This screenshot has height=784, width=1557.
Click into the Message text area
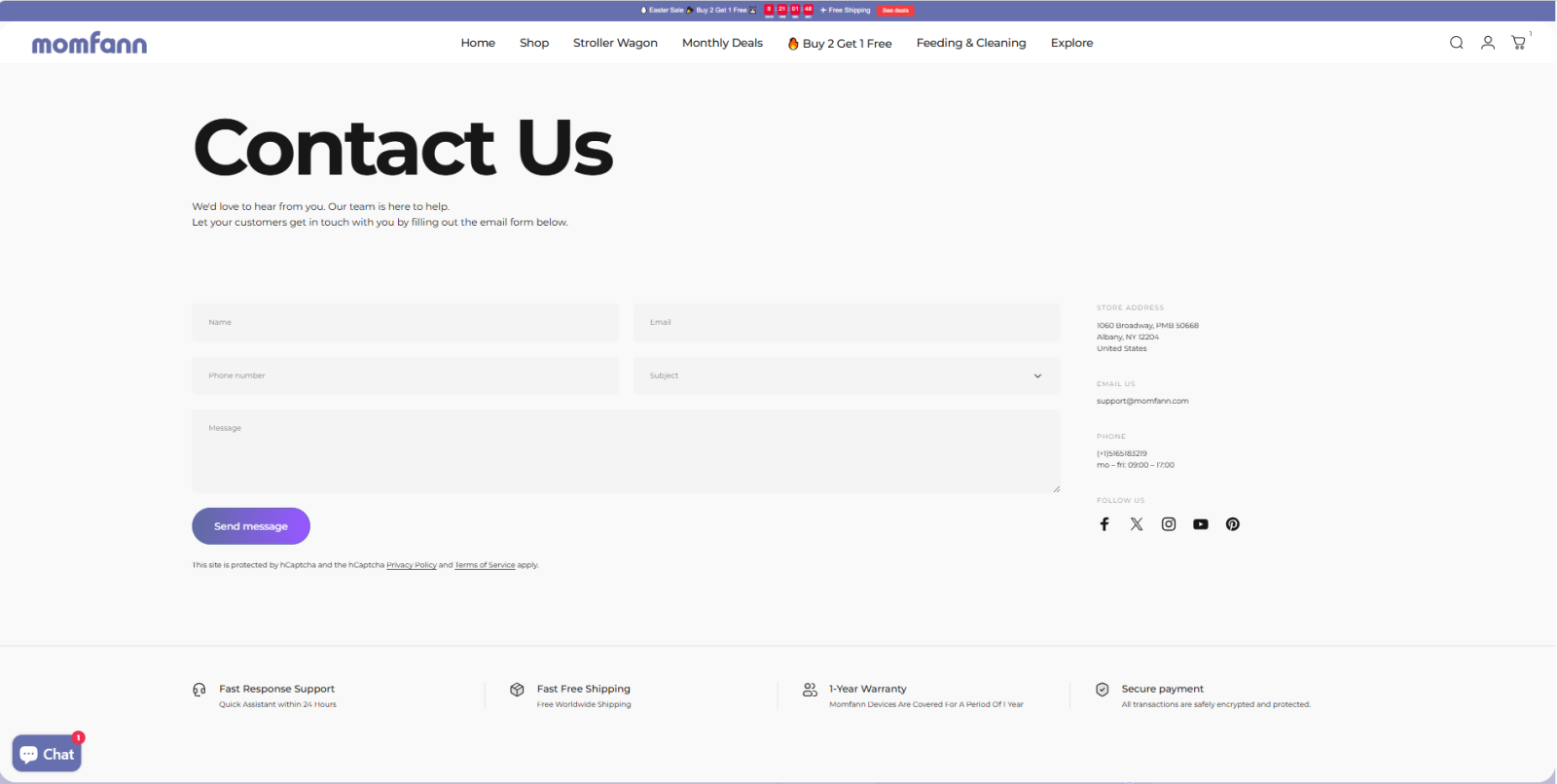[x=626, y=451]
